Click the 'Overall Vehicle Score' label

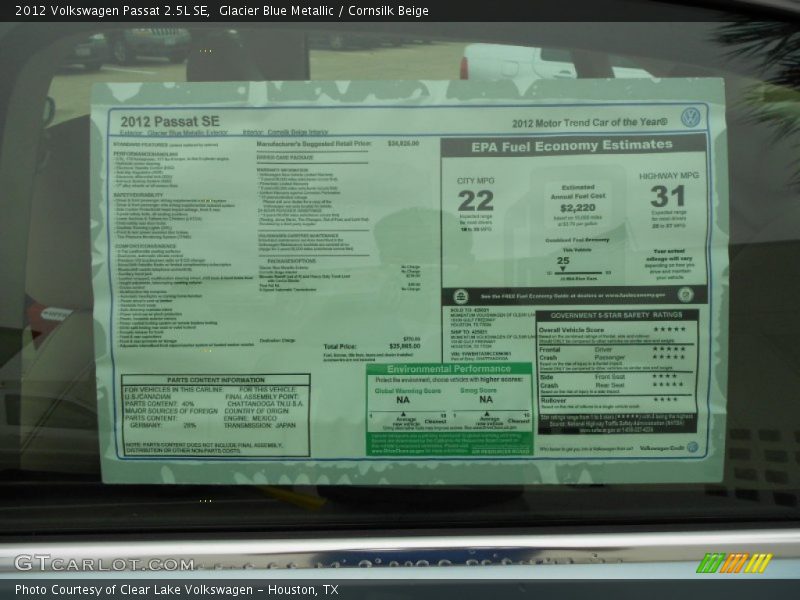tap(571, 330)
